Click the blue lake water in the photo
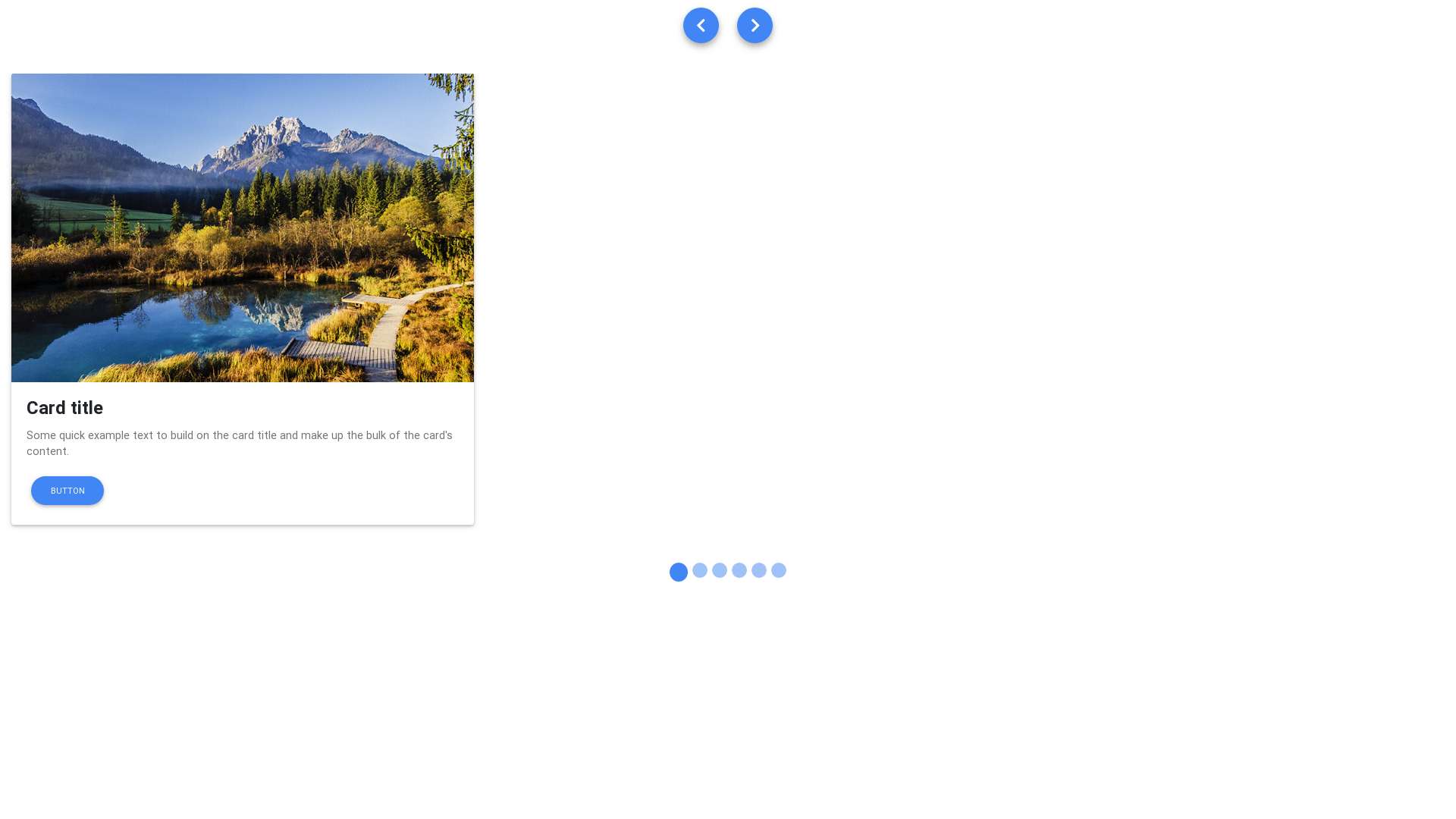 point(152,326)
